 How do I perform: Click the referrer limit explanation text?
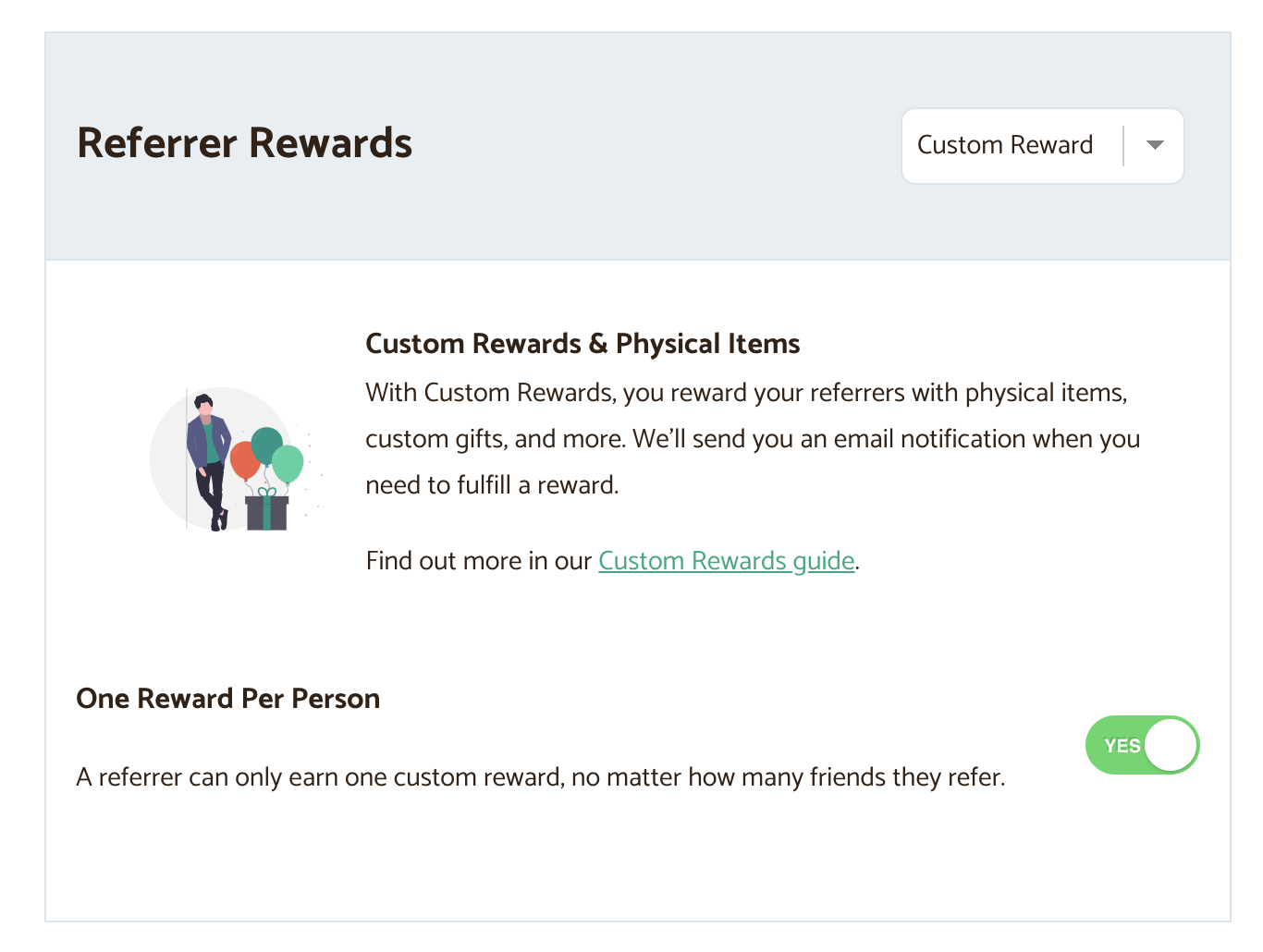(540, 777)
